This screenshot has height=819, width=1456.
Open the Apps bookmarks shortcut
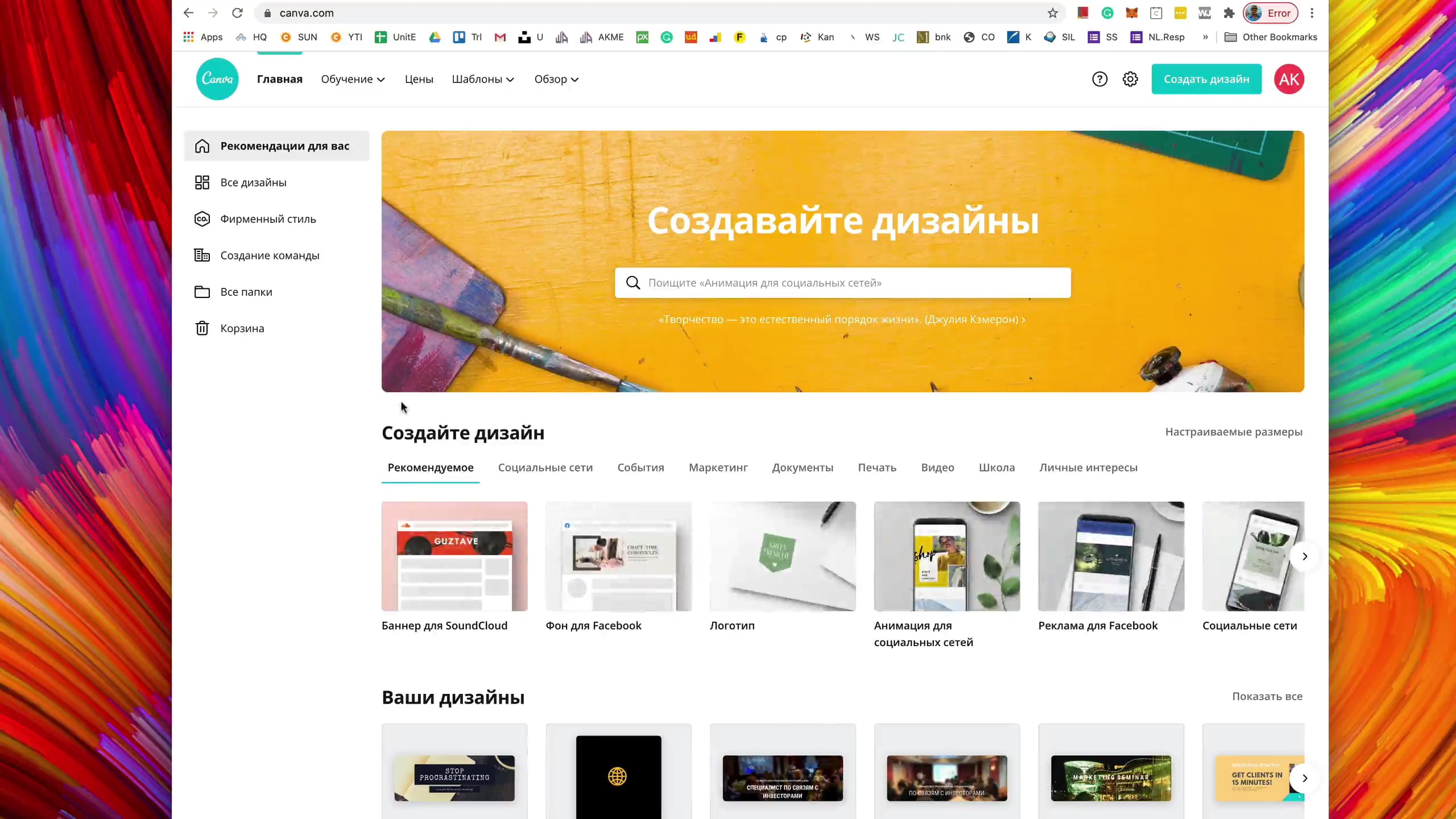point(203,37)
